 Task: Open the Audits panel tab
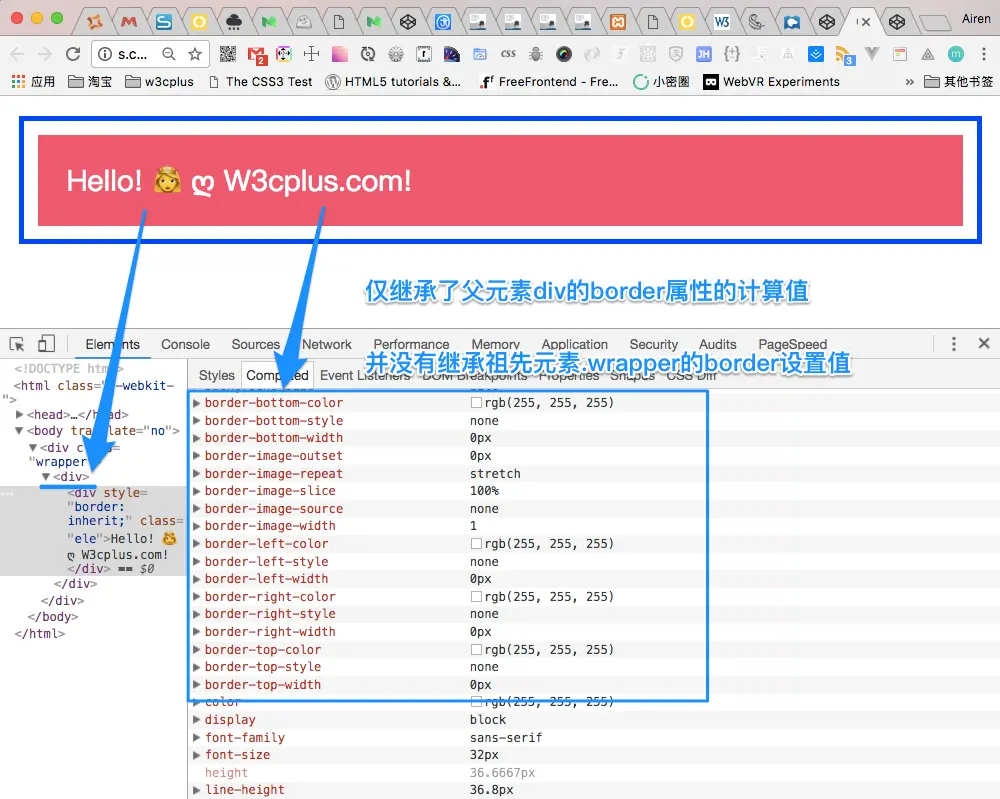tap(717, 344)
